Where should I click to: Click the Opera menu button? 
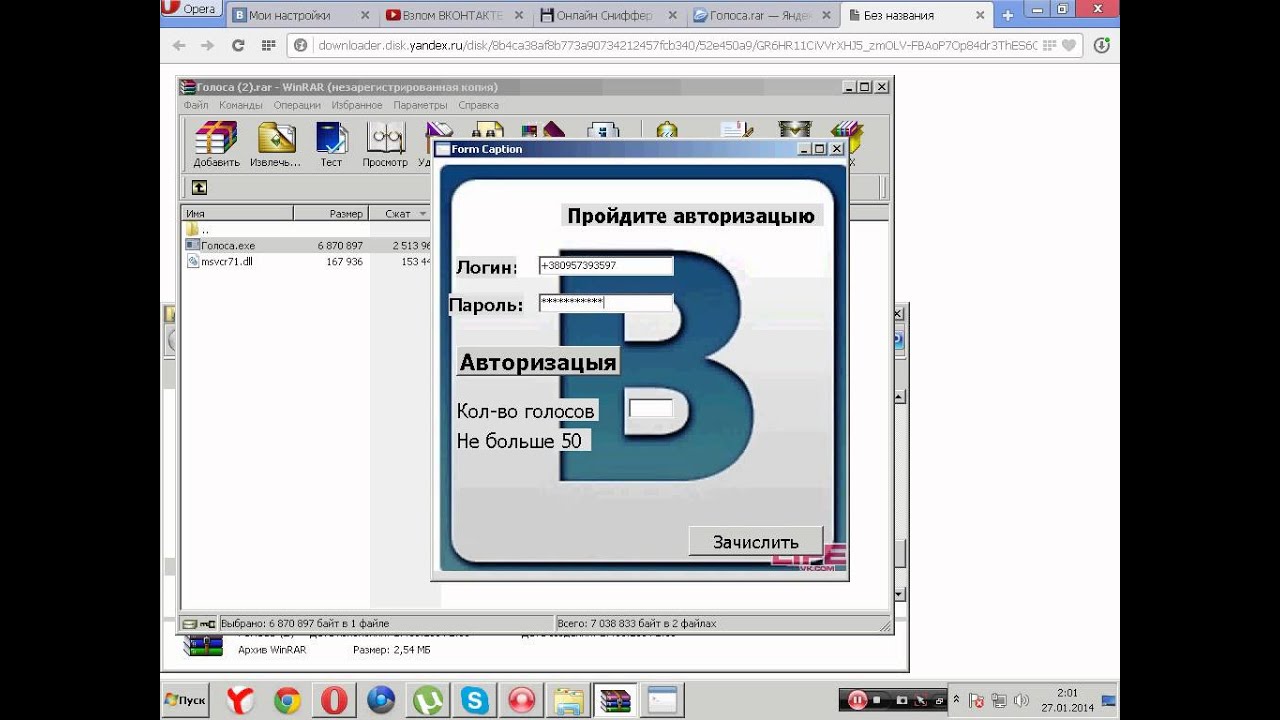coord(192,9)
